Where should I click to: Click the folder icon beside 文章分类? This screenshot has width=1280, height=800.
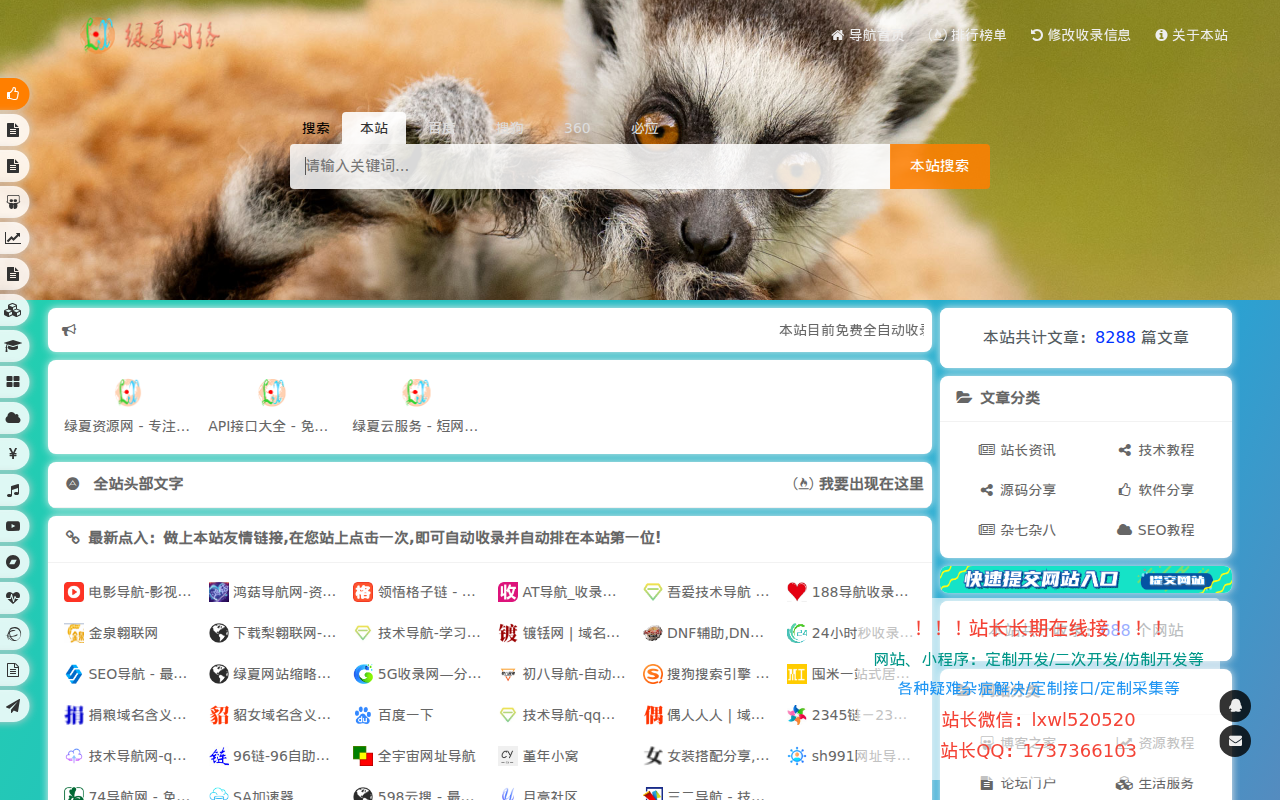tap(964, 398)
